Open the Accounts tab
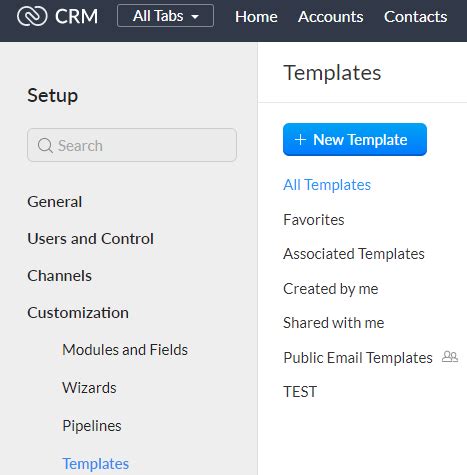 330,16
